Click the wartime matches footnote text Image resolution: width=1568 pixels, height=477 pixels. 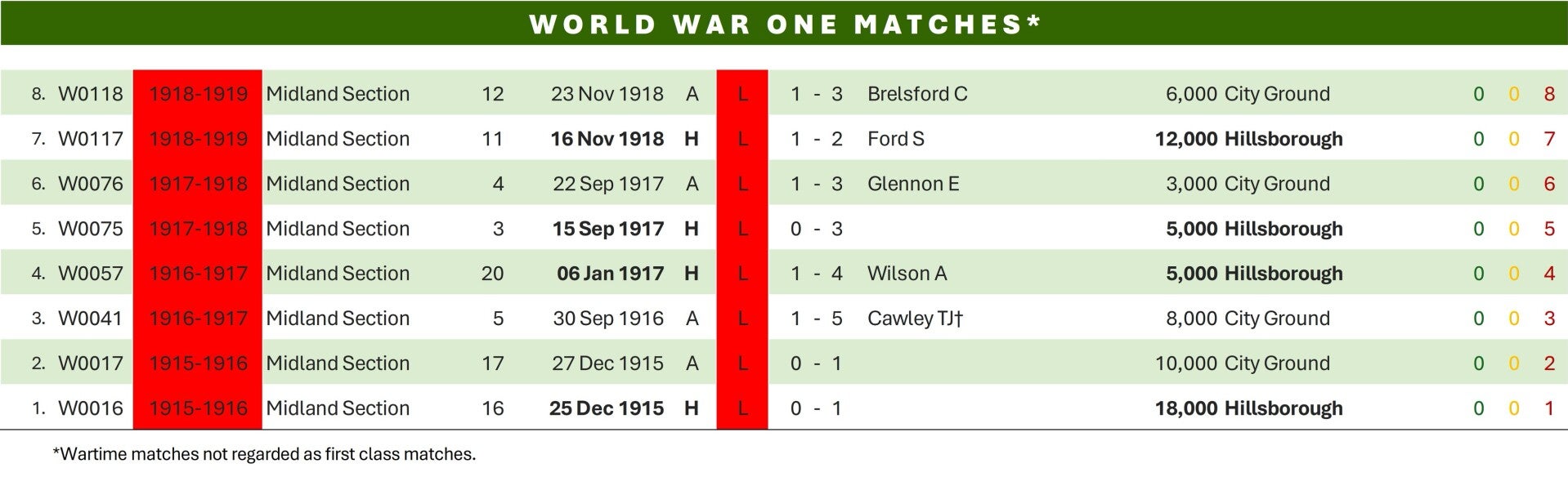tap(264, 454)
